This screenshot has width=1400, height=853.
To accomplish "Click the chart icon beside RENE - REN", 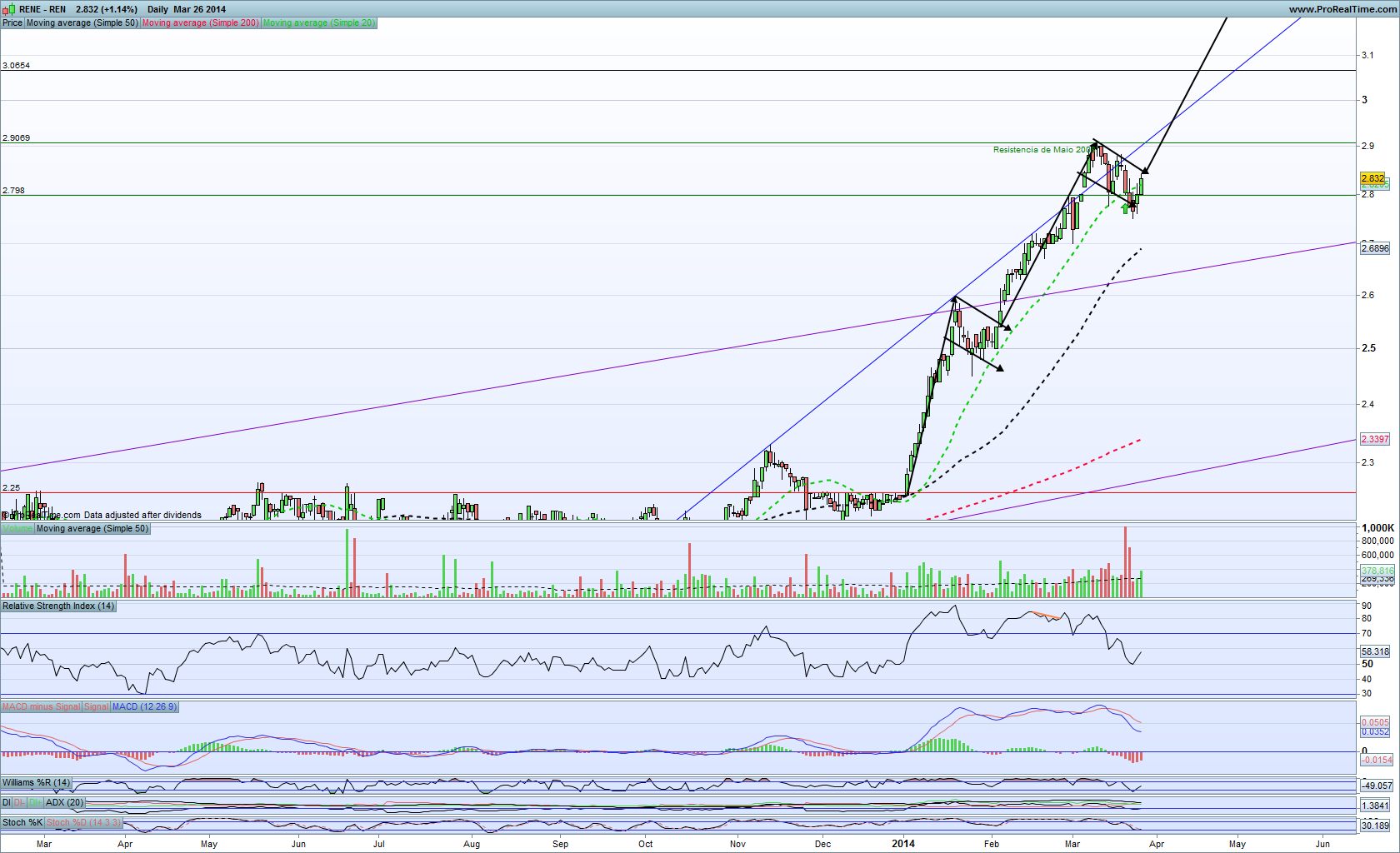I will click(x=8, y=9).
